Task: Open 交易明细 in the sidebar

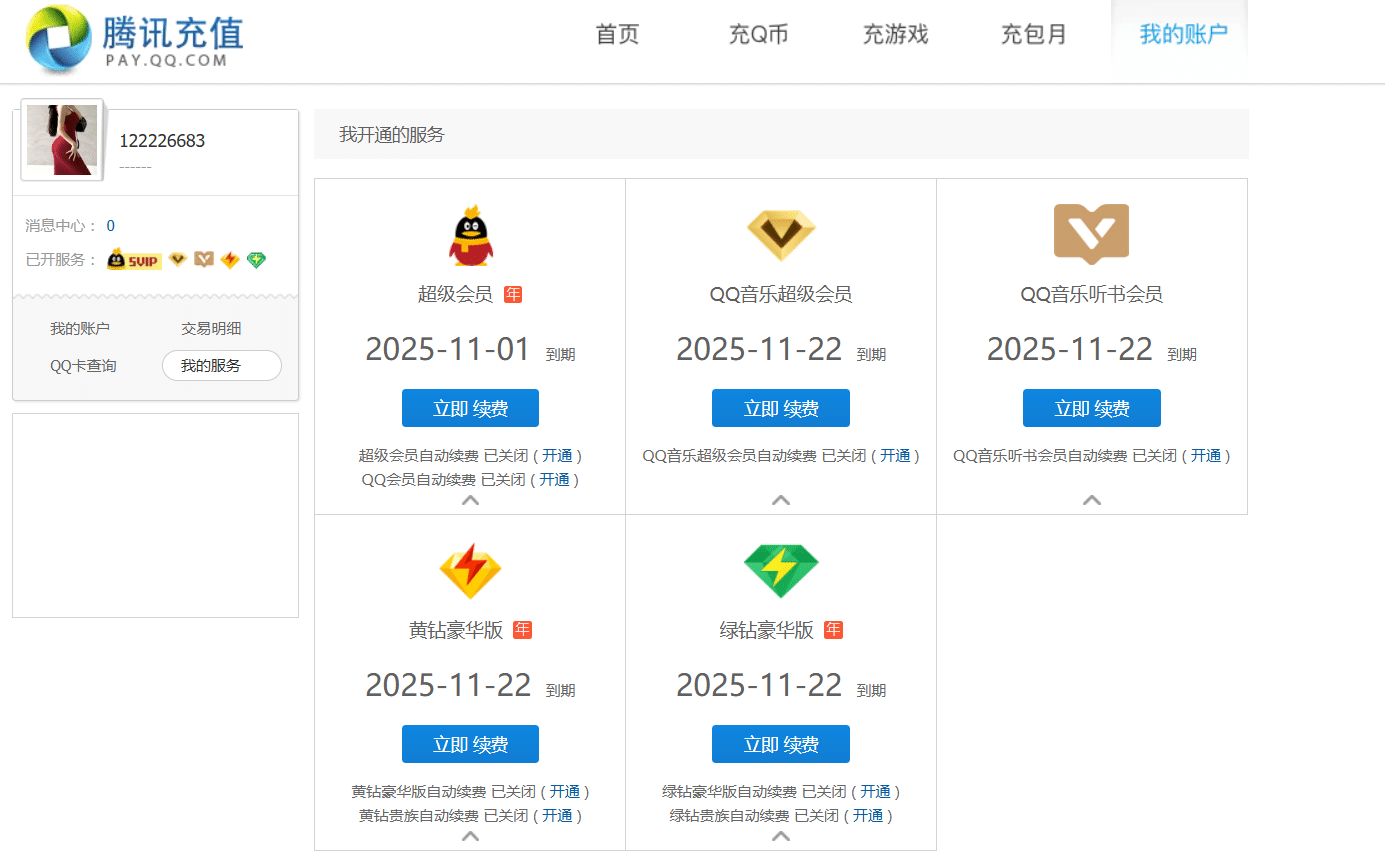Action: pos(211,328)
